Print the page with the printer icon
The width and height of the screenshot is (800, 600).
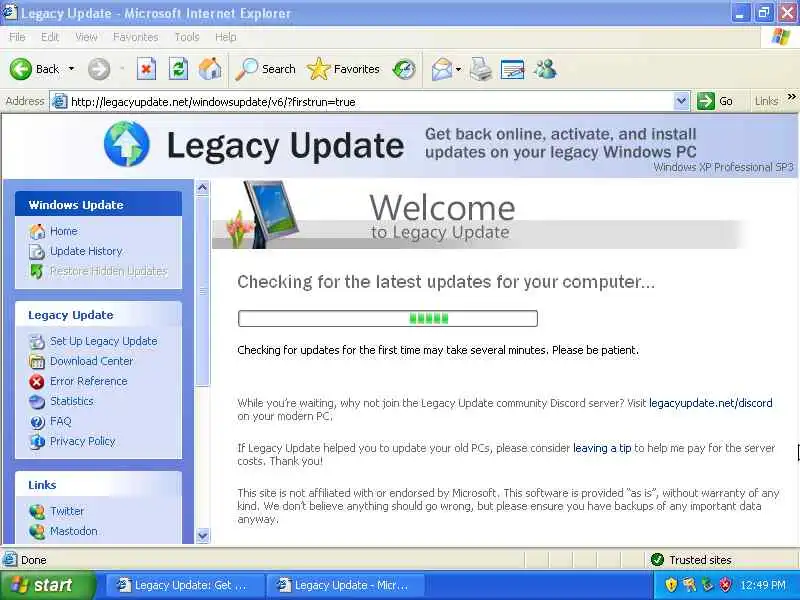481,69
